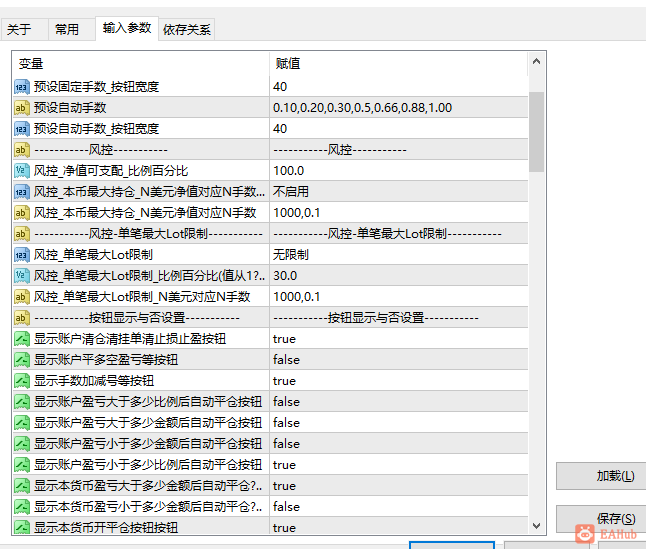The width and height of the screenshot is (646, 549).
Task: Select the 预设固定手数_按钮宽度 variable name
Action: (96, 87)
